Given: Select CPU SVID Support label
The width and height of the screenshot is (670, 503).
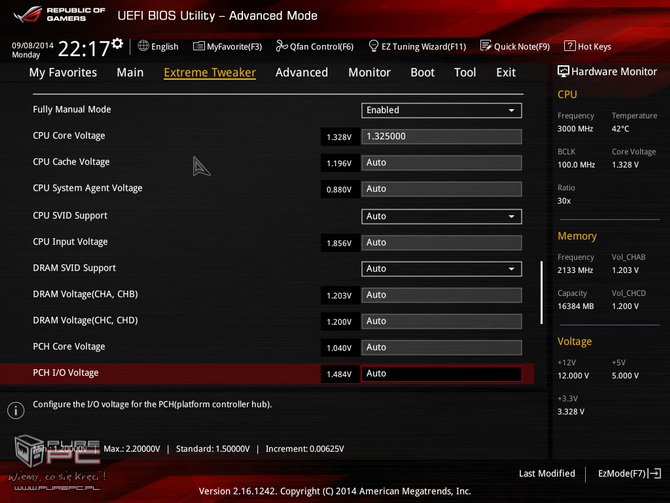Looking at the screenshot, I should coord(70,215).
